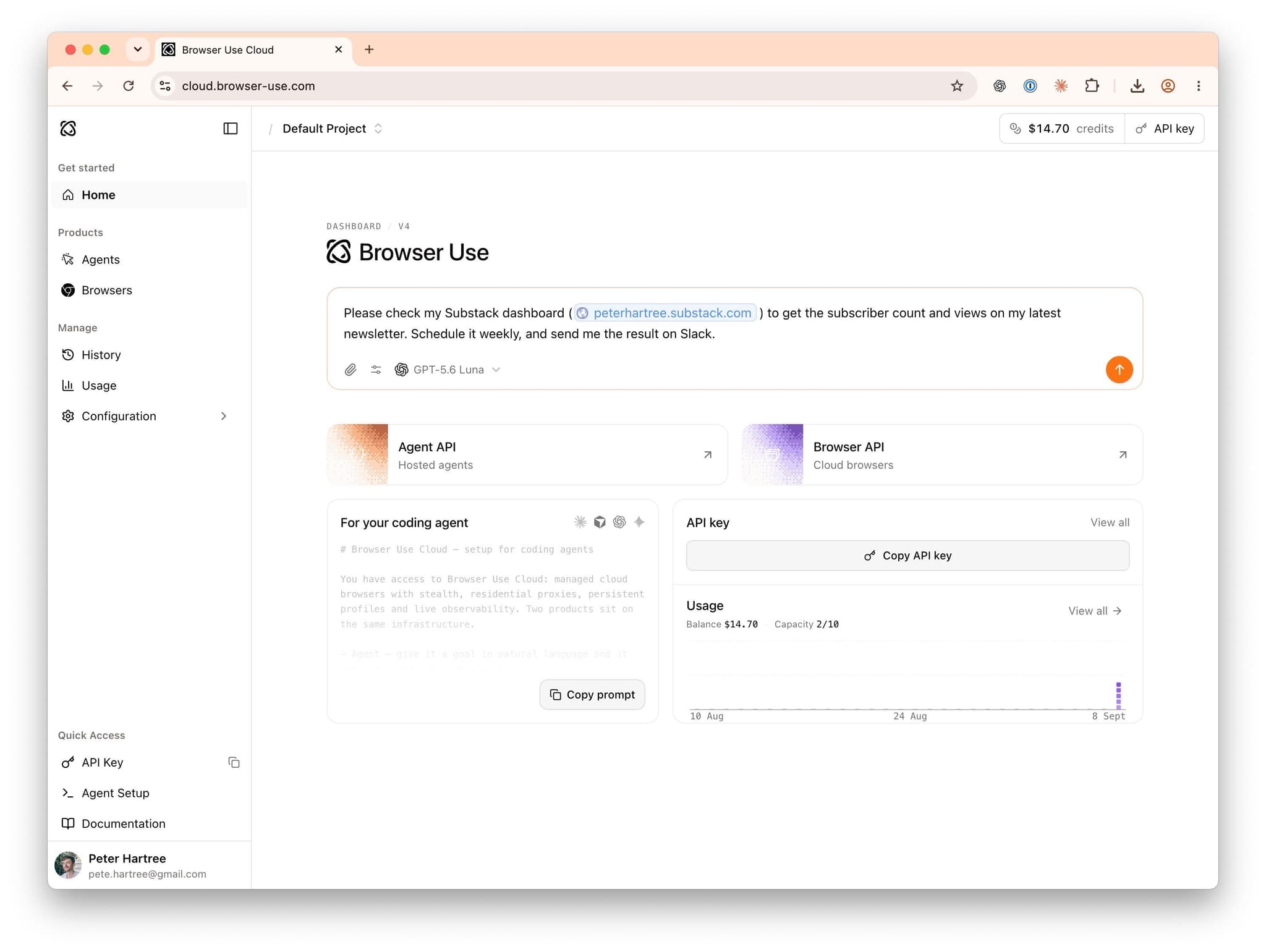The height and width of the screenshot is (952, 1266).
Task: Reload the page
Action: pos(129,86)
